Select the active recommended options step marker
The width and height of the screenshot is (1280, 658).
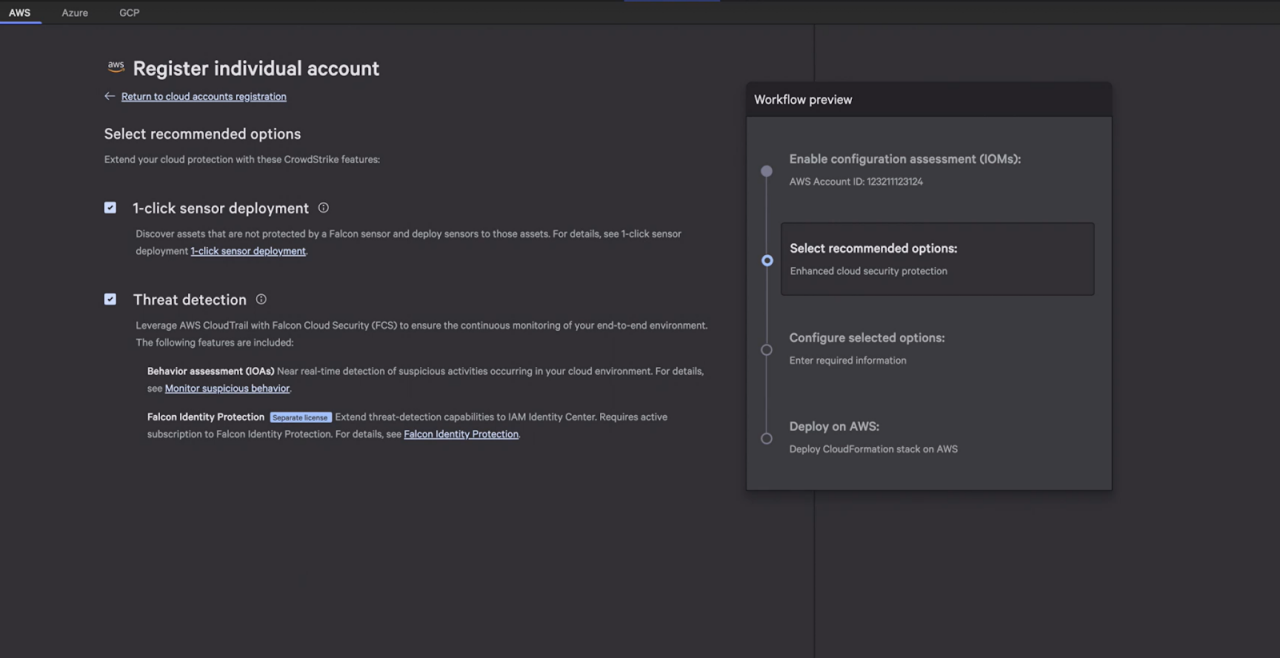click(767, 260)
